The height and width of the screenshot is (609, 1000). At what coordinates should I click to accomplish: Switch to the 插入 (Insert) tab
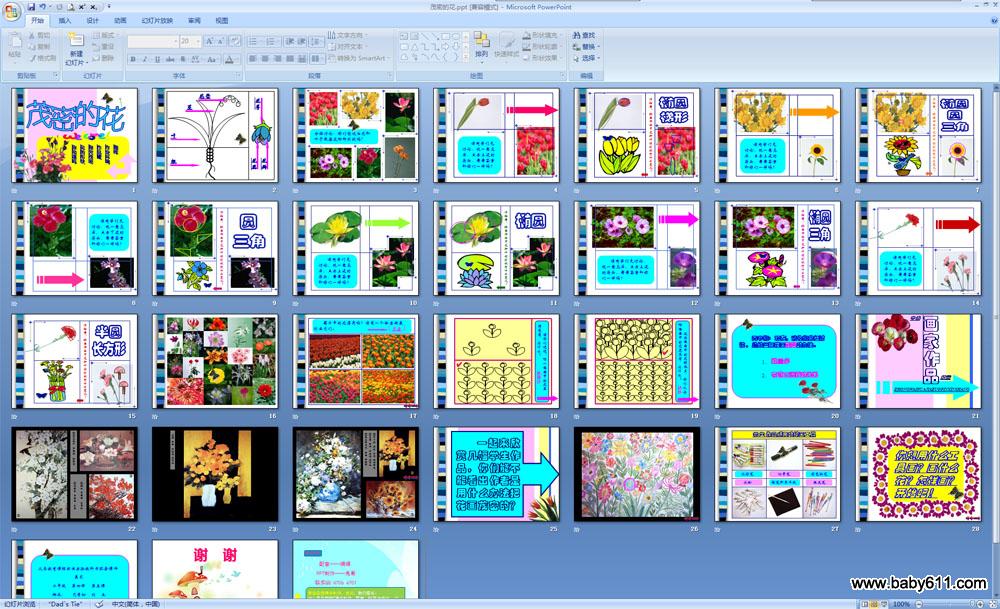(65, 20)
